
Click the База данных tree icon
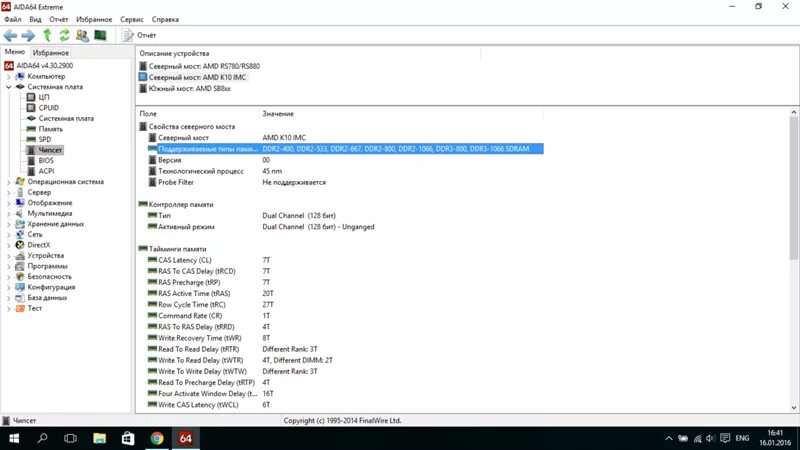coord(20,297)
